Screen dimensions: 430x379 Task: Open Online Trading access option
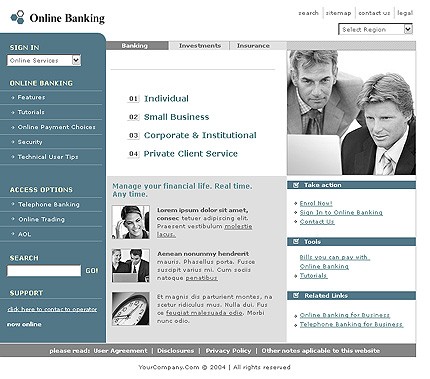41,219
